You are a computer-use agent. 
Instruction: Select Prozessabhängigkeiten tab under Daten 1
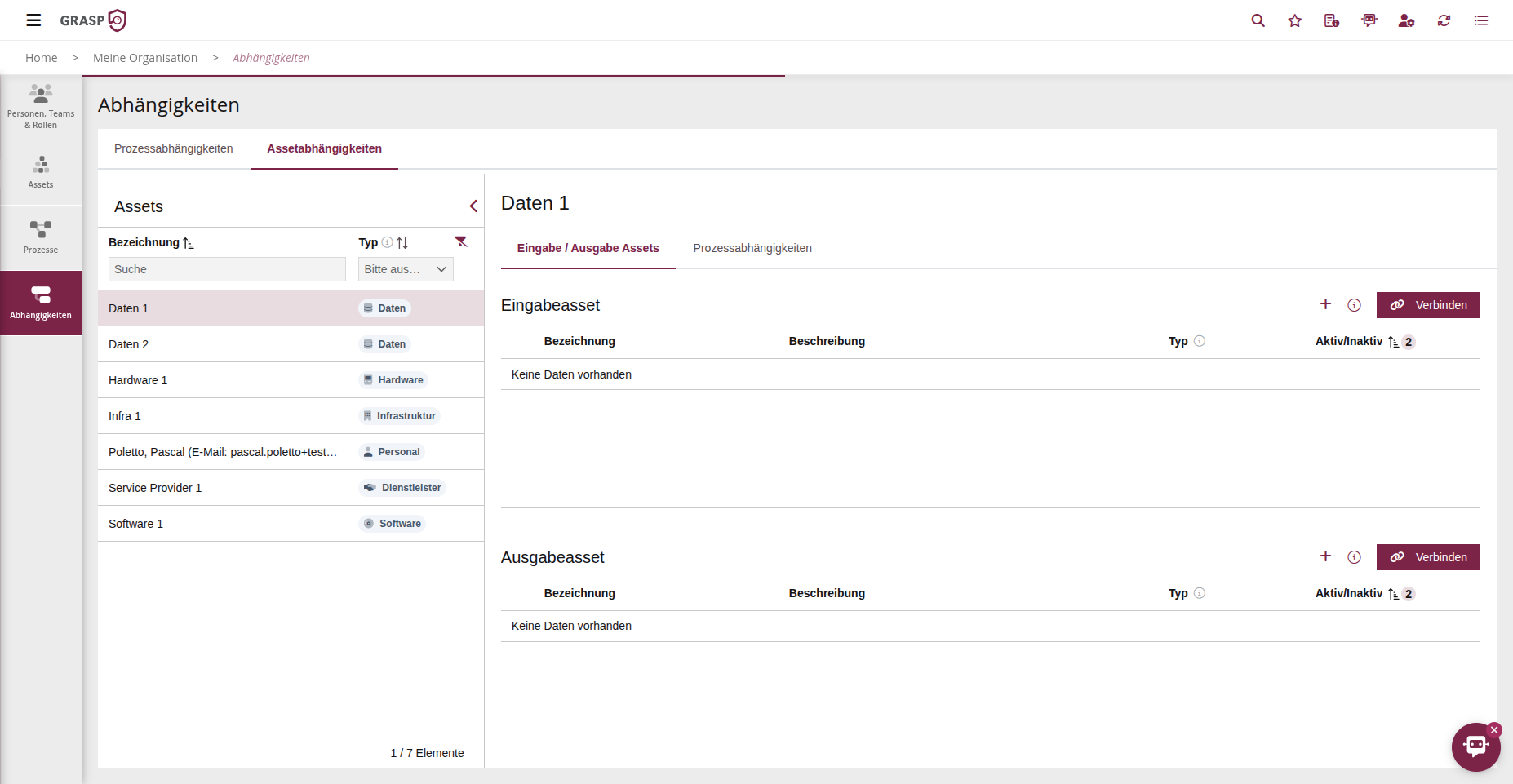pos(752,248)
